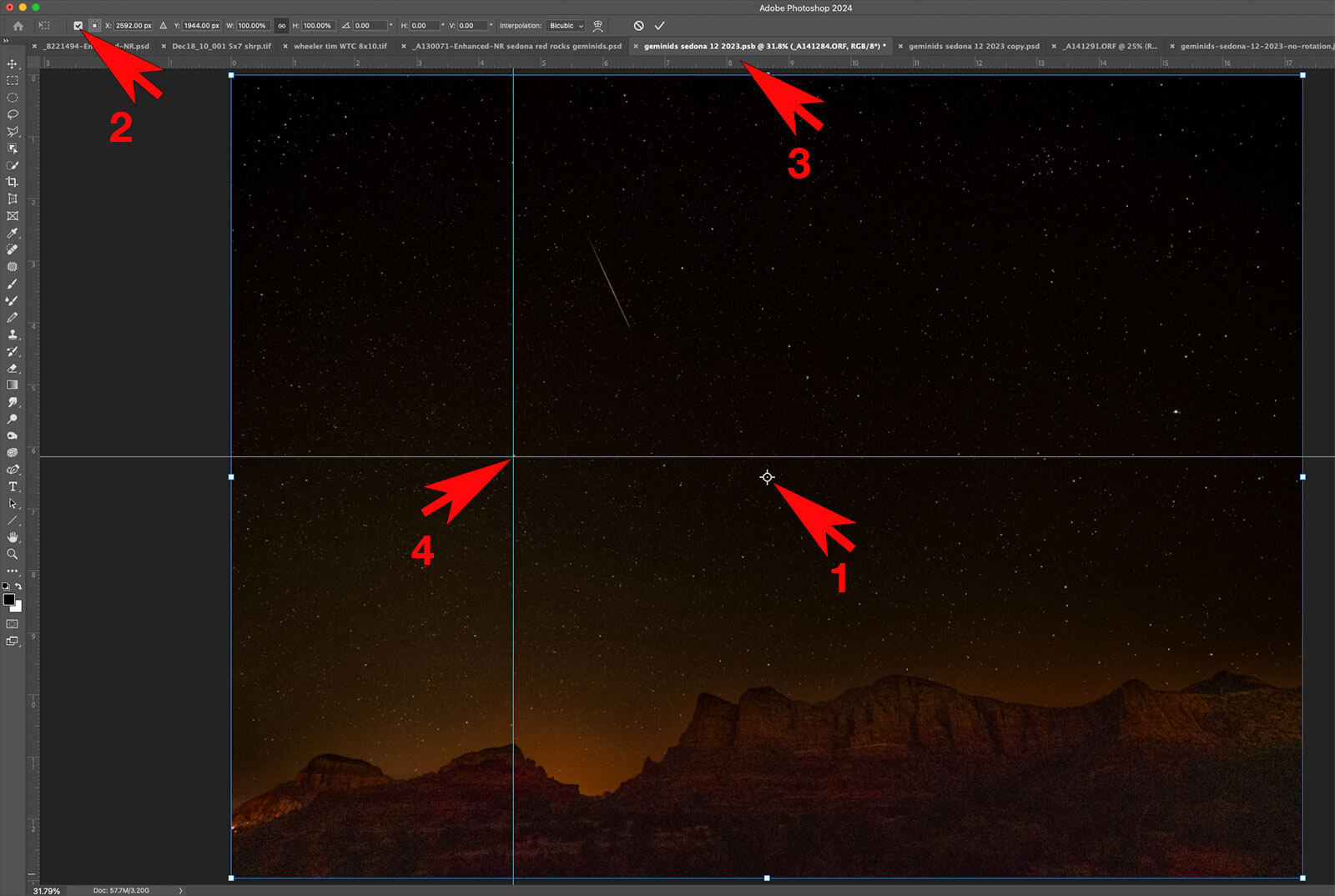1335x896 pixels.
Task: Toggle the maintain aspect ratio link
Action: point(281,26)
